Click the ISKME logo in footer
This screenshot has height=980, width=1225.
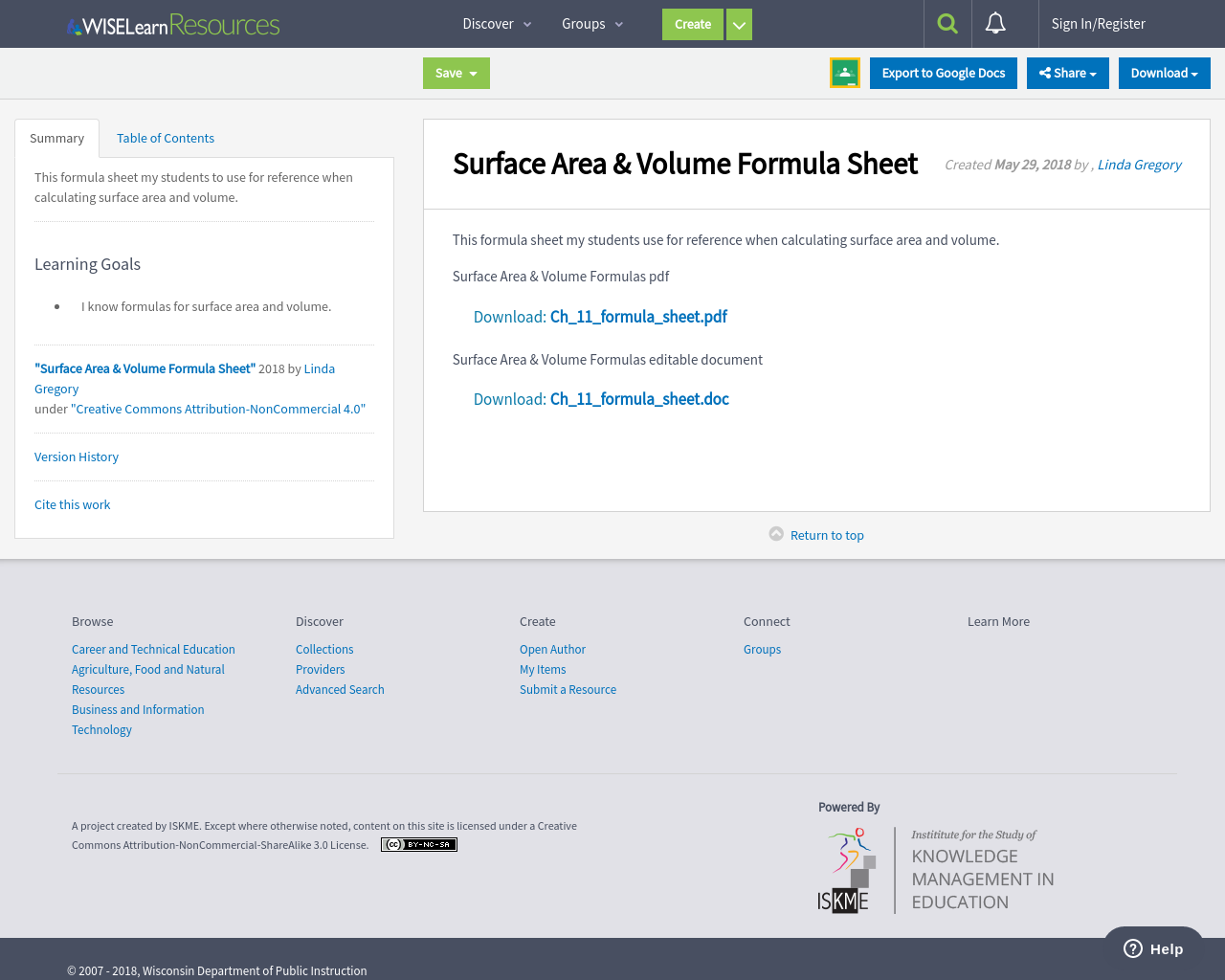click(x=936, y=871)
